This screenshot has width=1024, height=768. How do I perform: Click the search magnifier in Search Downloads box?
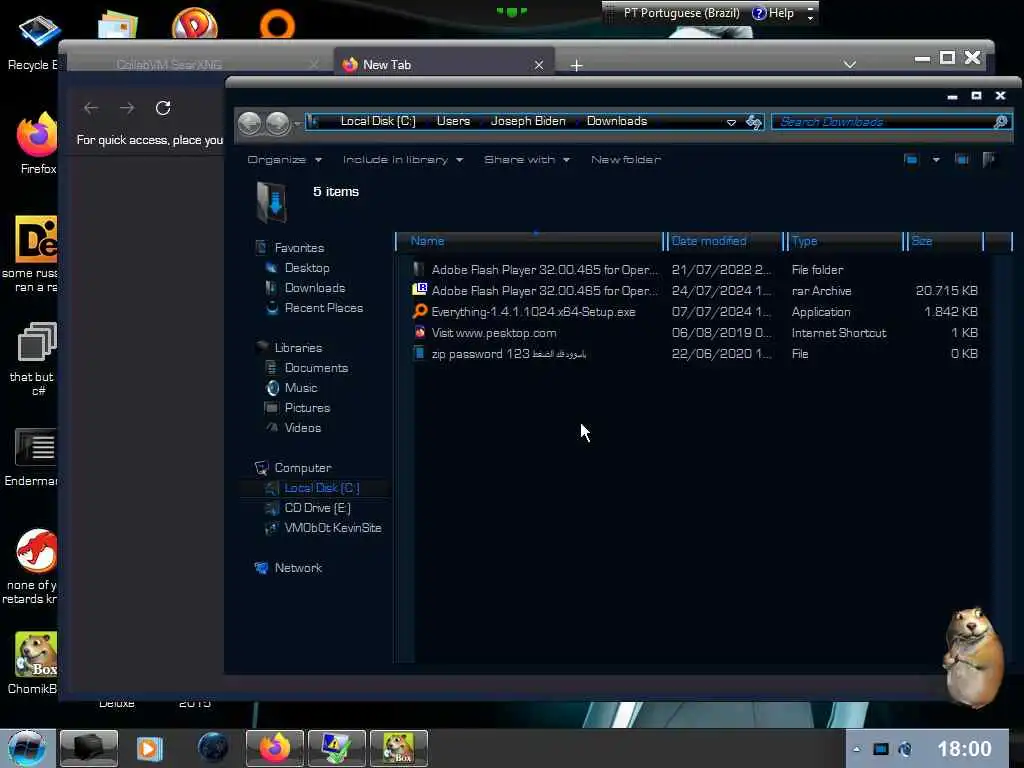point(1000,121)
